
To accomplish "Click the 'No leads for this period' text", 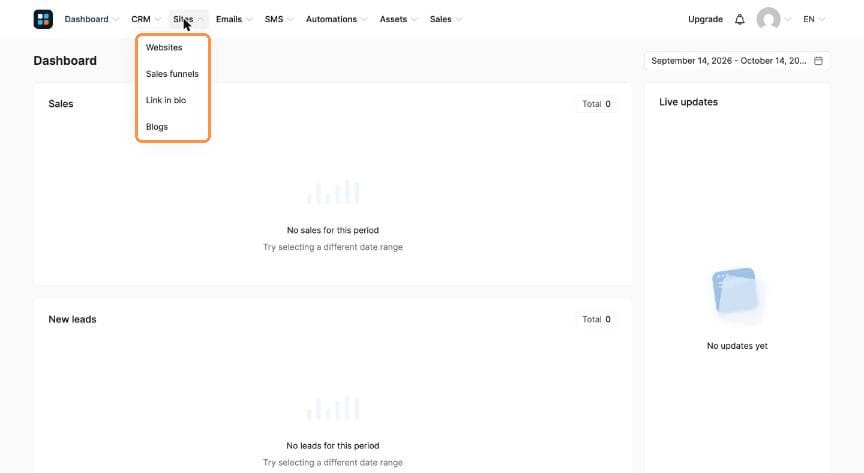I will pyautogui.click(x=333, y=445).
